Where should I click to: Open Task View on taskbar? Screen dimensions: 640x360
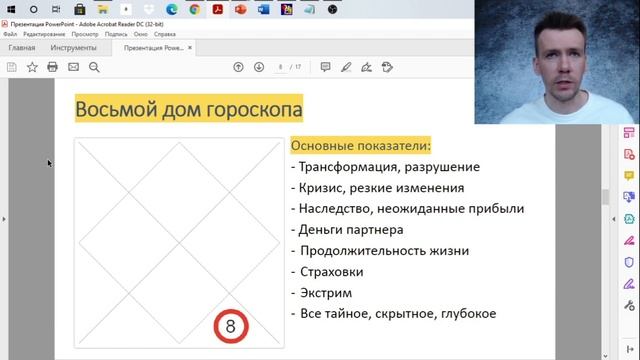point(56,9)
